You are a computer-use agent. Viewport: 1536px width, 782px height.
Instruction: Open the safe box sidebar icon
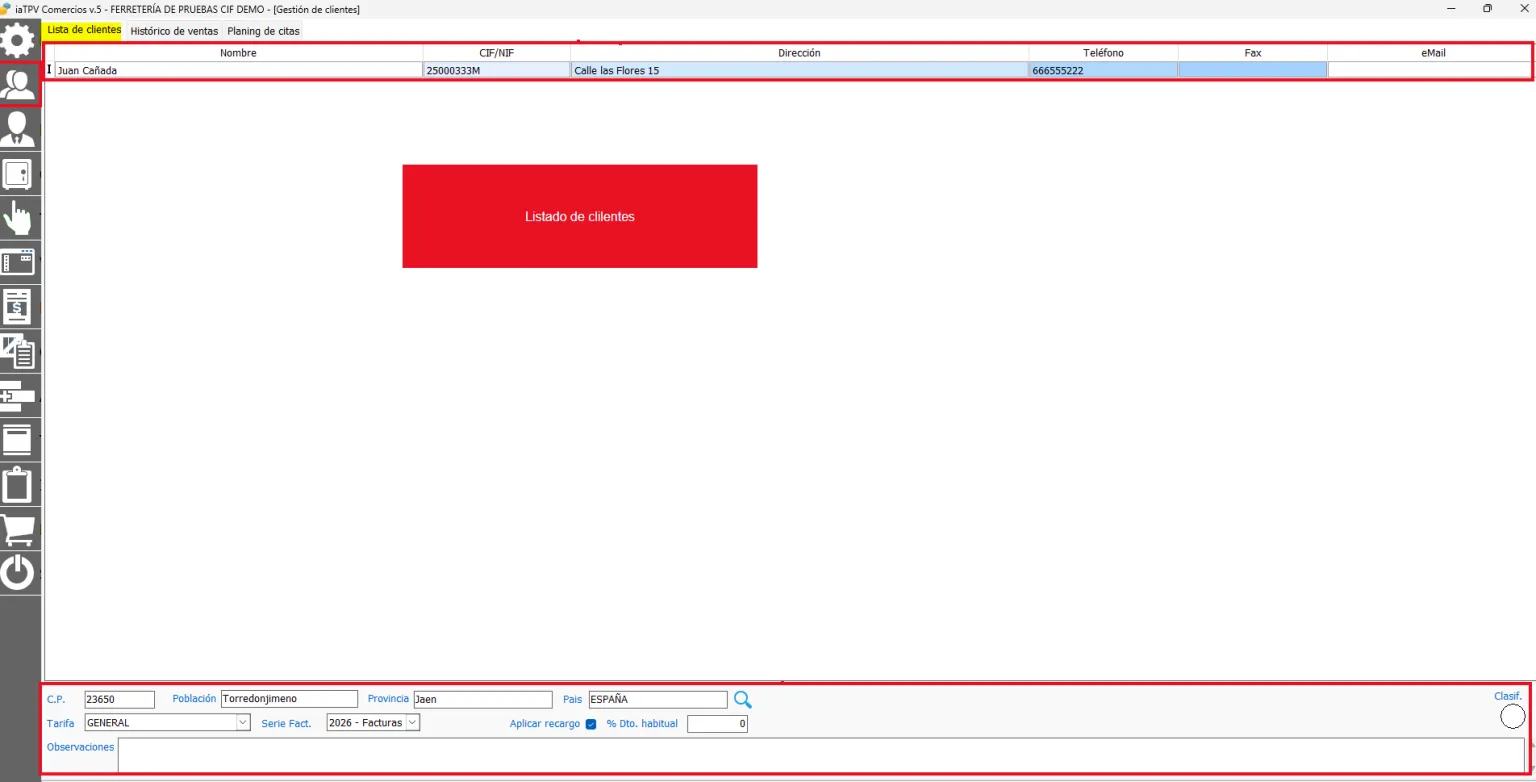(x=18, y=173)
